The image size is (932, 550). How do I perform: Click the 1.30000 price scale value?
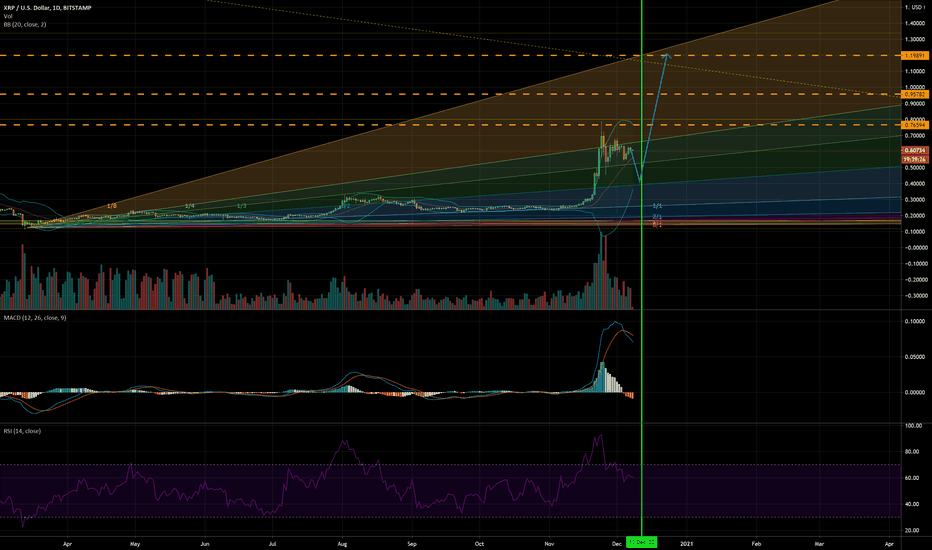[915, 39]
